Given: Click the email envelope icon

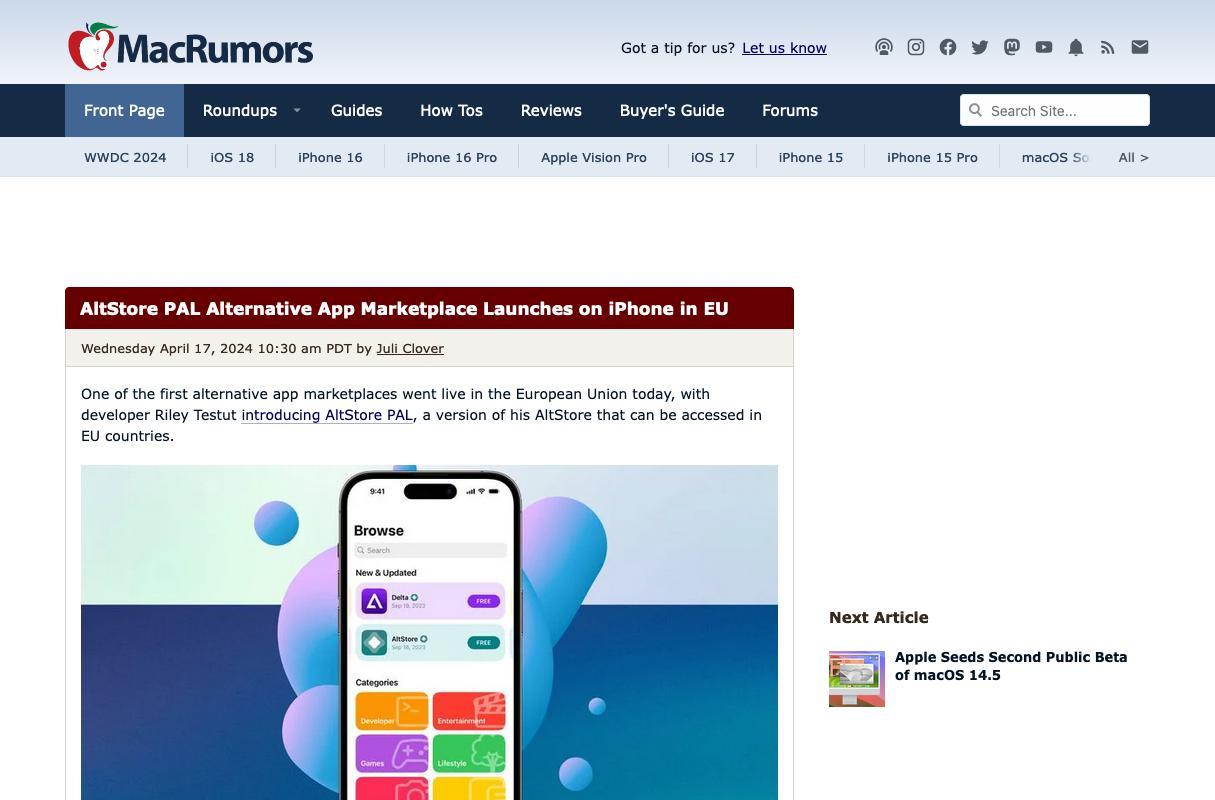Looking at the screenshot, I should click(1140, 47).
